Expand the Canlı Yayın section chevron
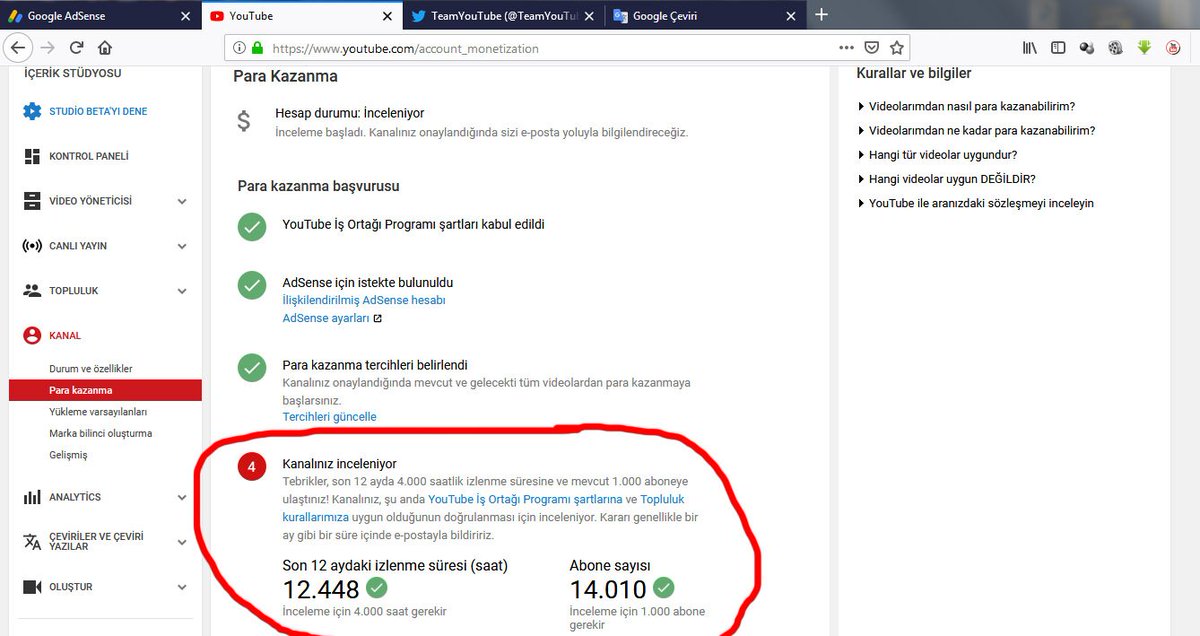Screen dimensions: 1200x636 pyautogui.click(x=182, y=246)
